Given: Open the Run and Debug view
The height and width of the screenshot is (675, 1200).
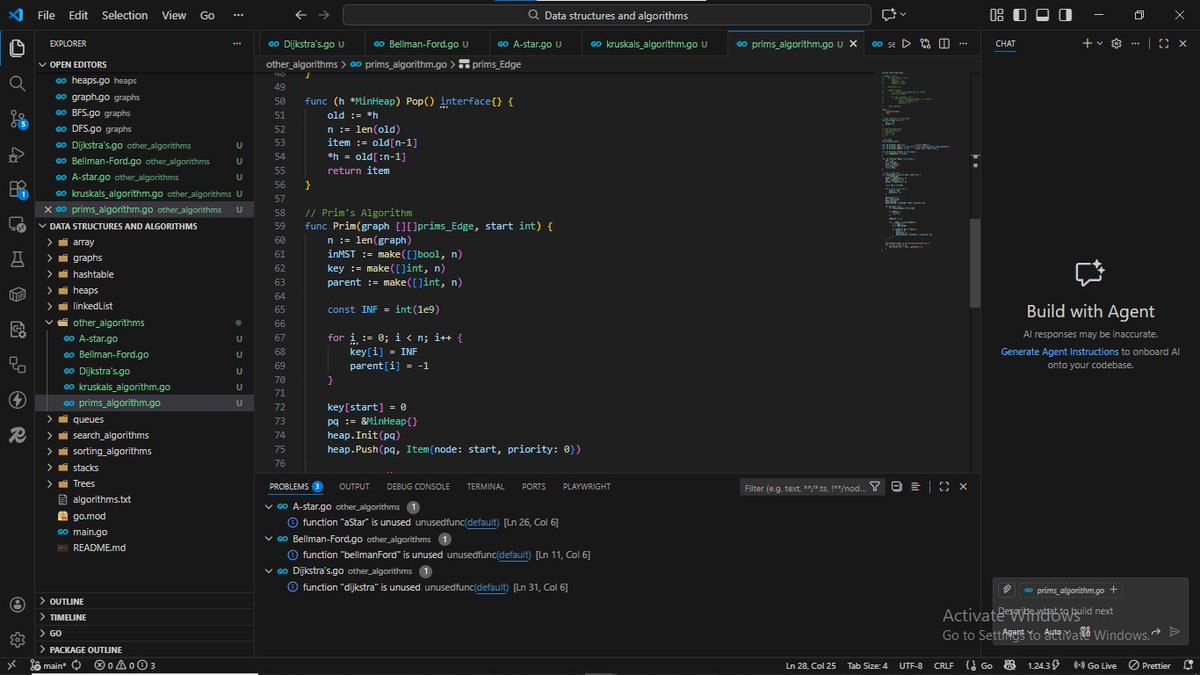Looking at the screenshot, I should 17,154.
